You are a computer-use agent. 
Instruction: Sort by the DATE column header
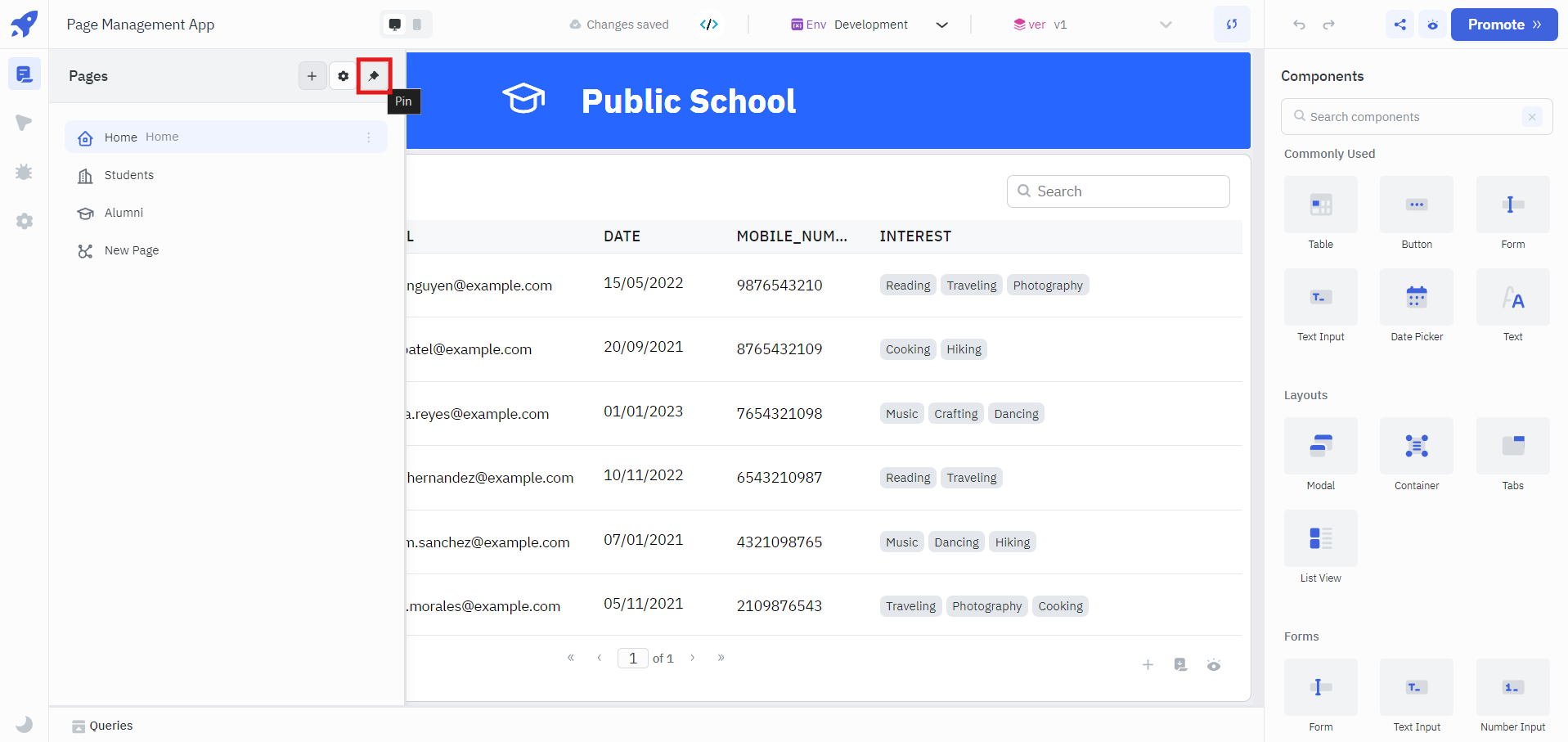622,236
